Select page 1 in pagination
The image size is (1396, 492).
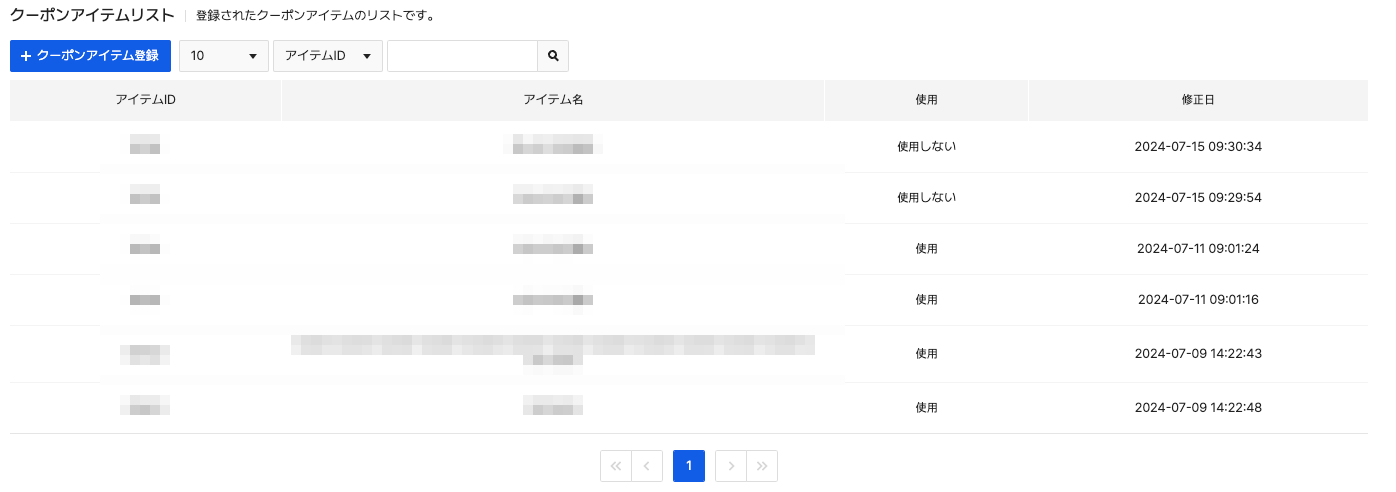pyautogui.click(x=689, y=466)
